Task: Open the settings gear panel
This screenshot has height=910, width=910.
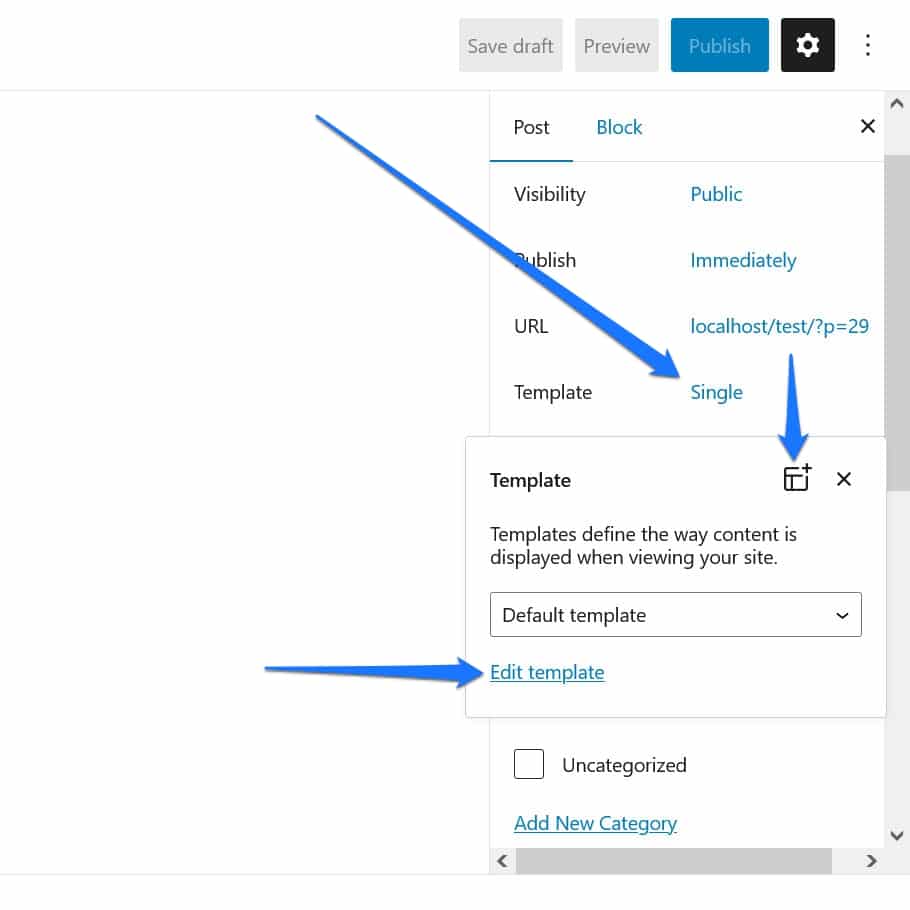Action: (807, 45)
